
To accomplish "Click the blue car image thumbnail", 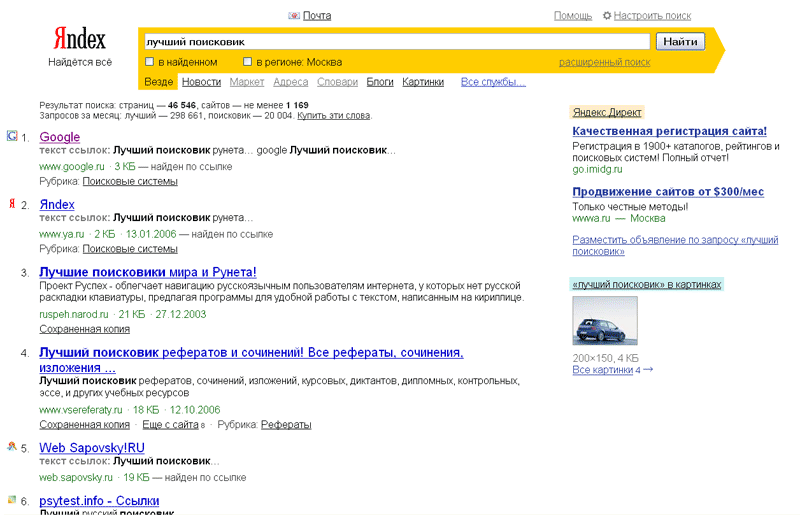I will click(x=605, y=321).
